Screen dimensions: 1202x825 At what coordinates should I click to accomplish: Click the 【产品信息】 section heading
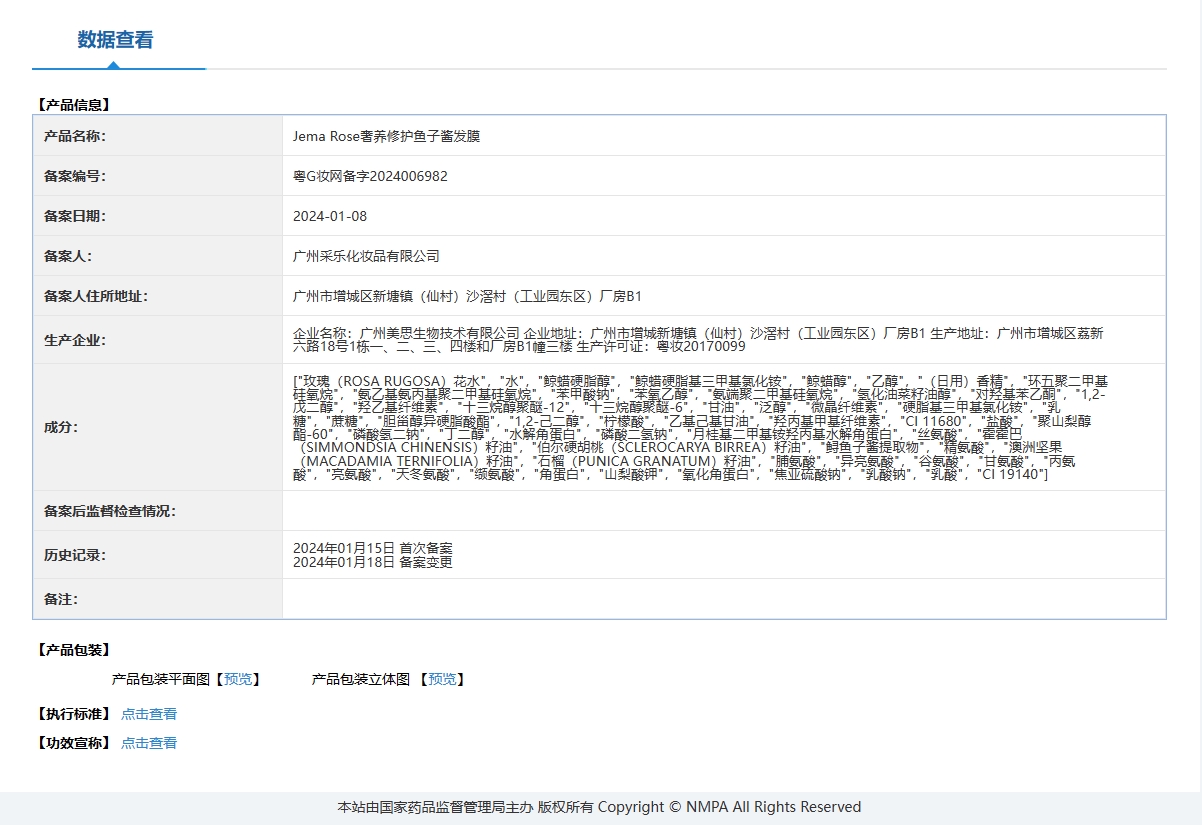[x=73, y=104]
